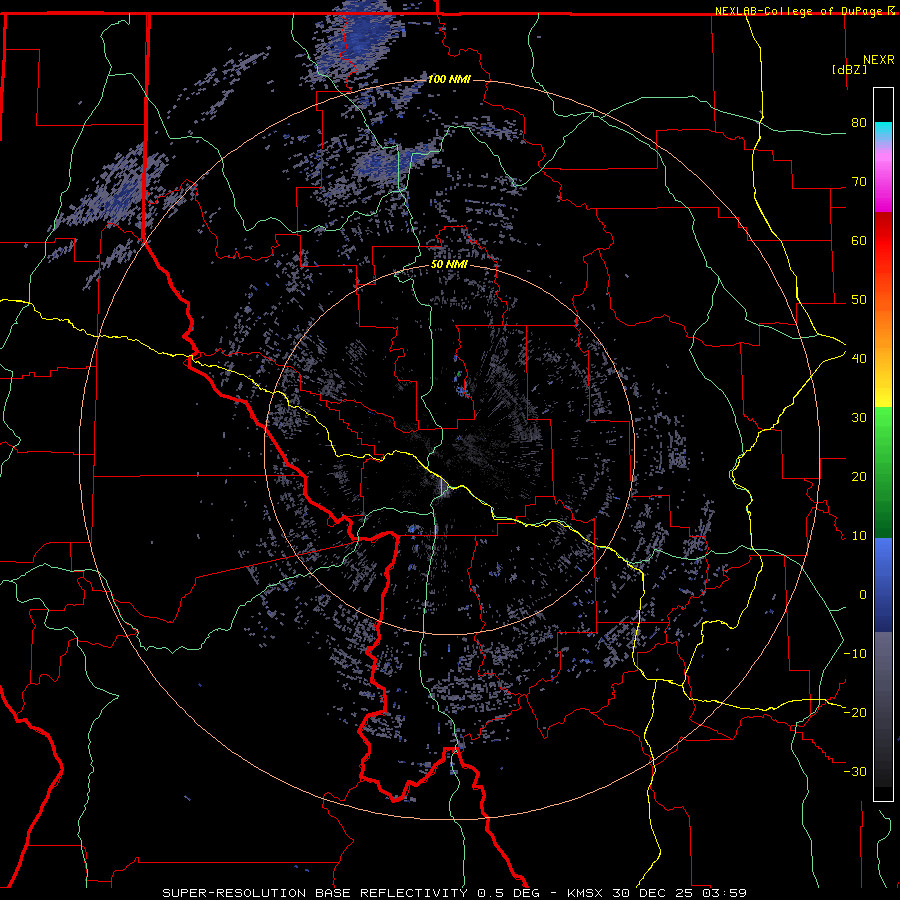Click the 10 value on the dBZ scale
The height and width of the screenshot is (900, 900).
click(859, 536)
